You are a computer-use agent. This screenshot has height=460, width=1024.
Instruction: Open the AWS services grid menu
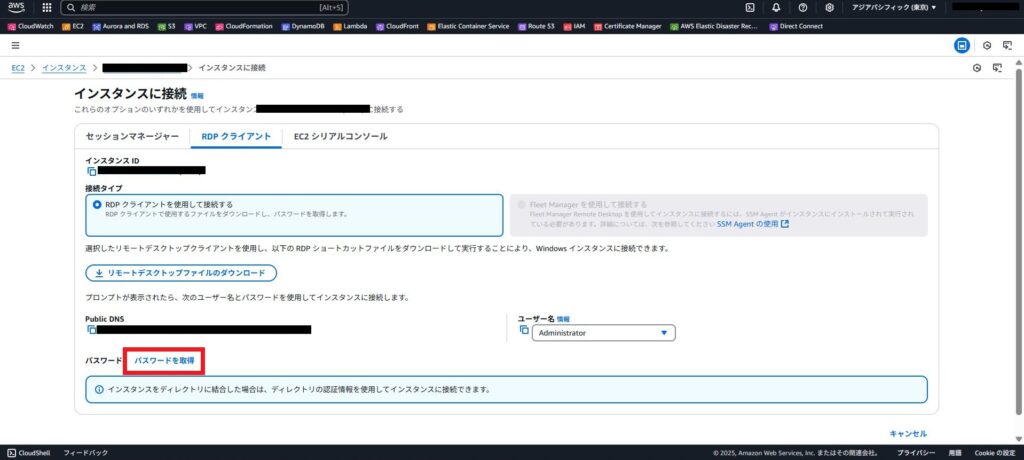click(47, 7)
